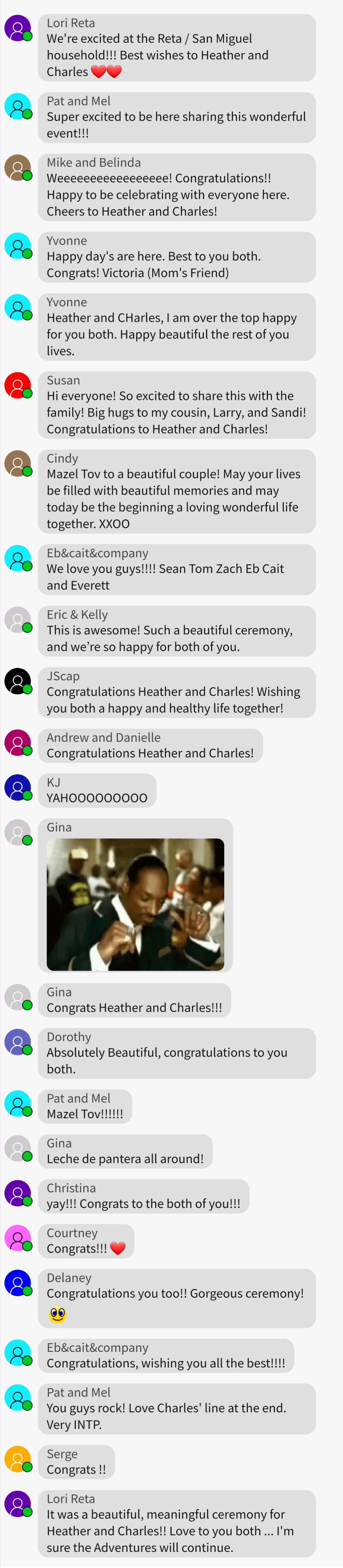Click Andrew and Danielle's magenta avatar
Viewport: 343px width, 1568px height.
click(18, 743)
